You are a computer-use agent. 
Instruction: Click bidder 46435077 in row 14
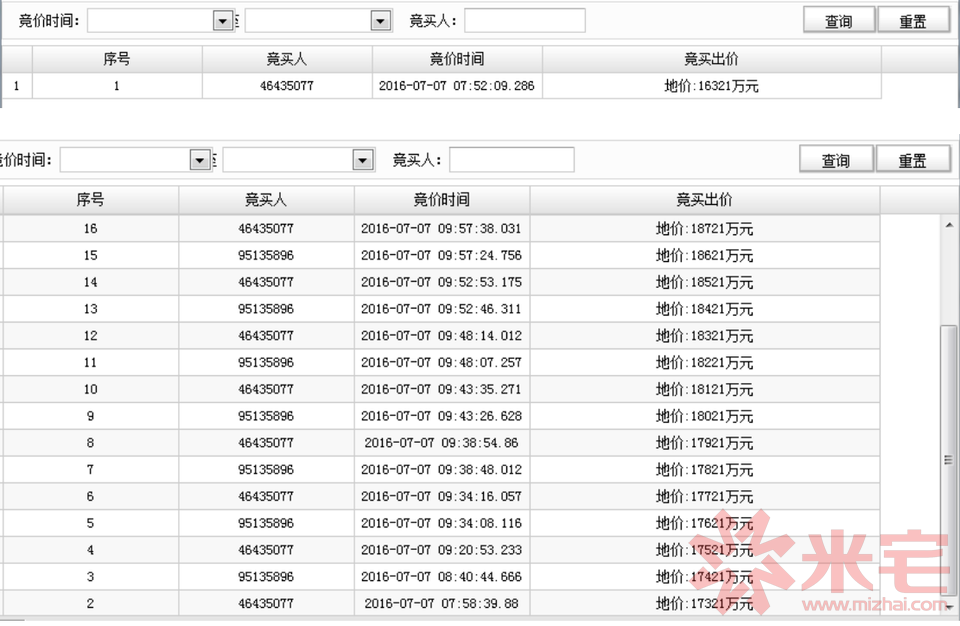pyautogui.click(x=266, y=282)
